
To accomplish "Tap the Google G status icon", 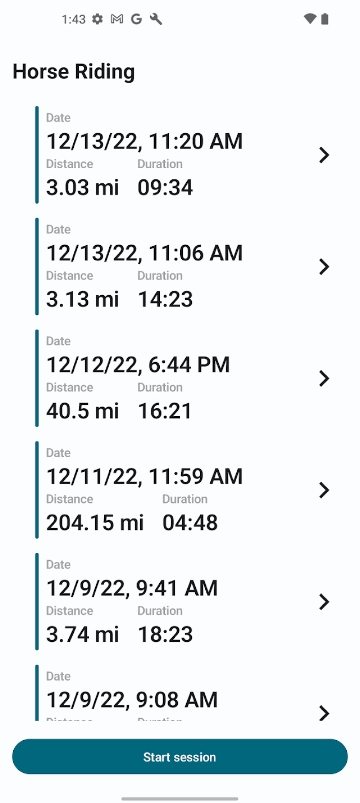I will pos(136,19).
